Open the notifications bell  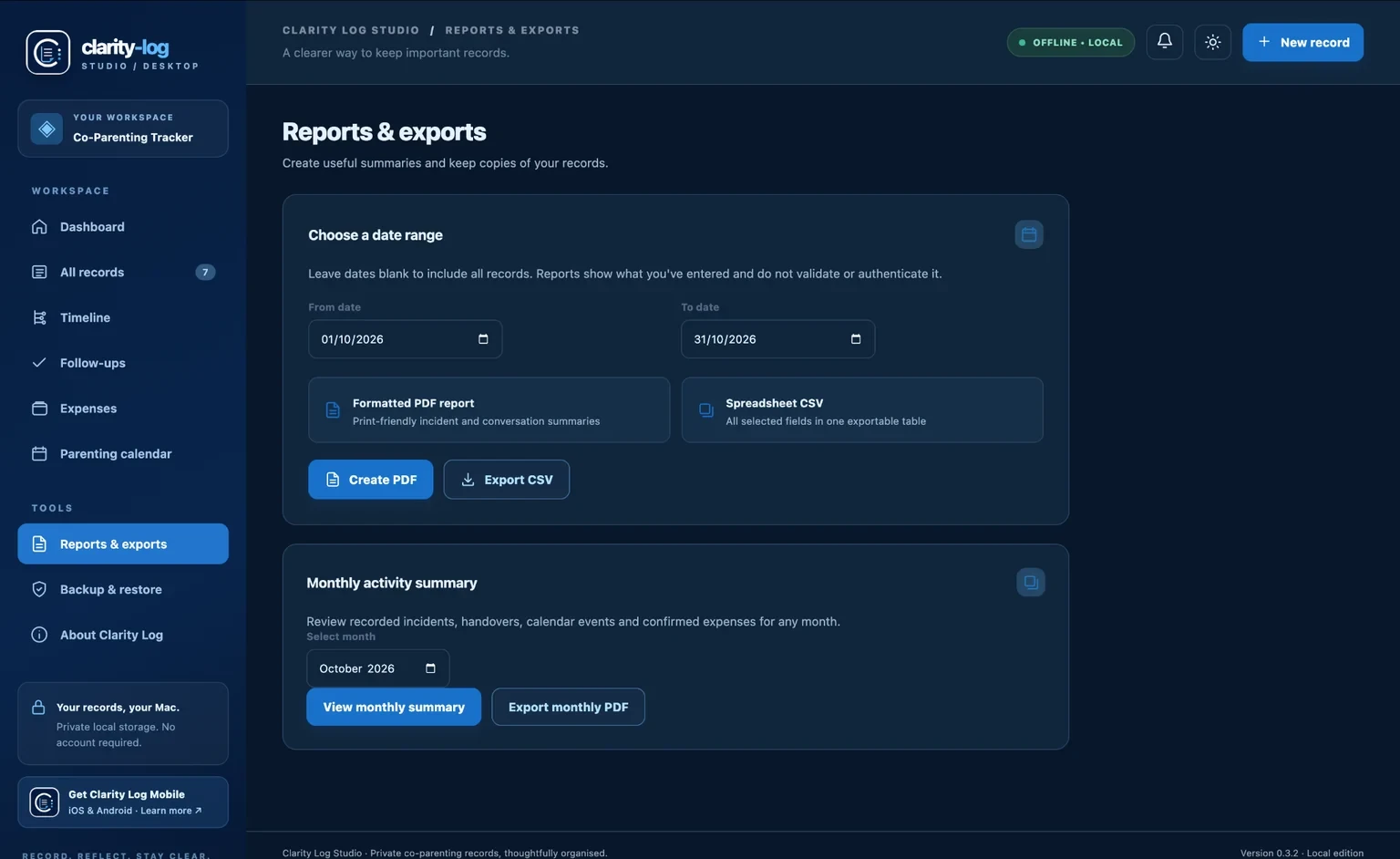point(1164,42)
